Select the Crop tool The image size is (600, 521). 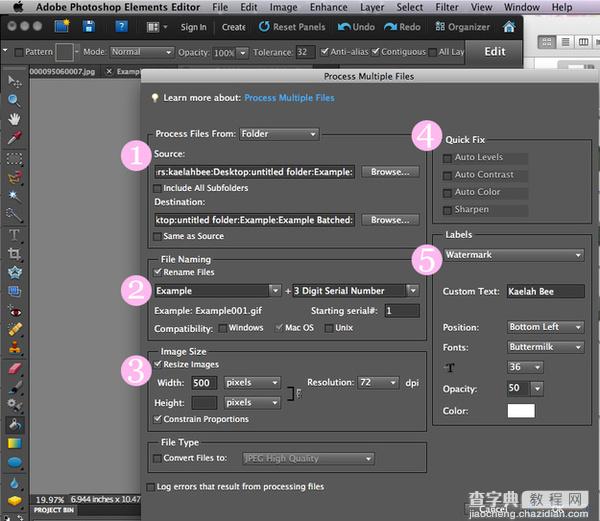coord(15,254)
